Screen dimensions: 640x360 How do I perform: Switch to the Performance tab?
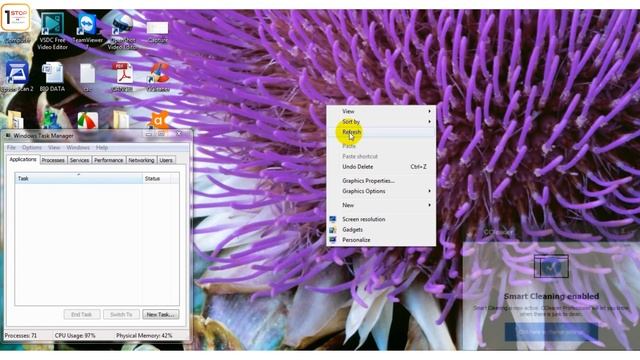(x=109, y=160)
